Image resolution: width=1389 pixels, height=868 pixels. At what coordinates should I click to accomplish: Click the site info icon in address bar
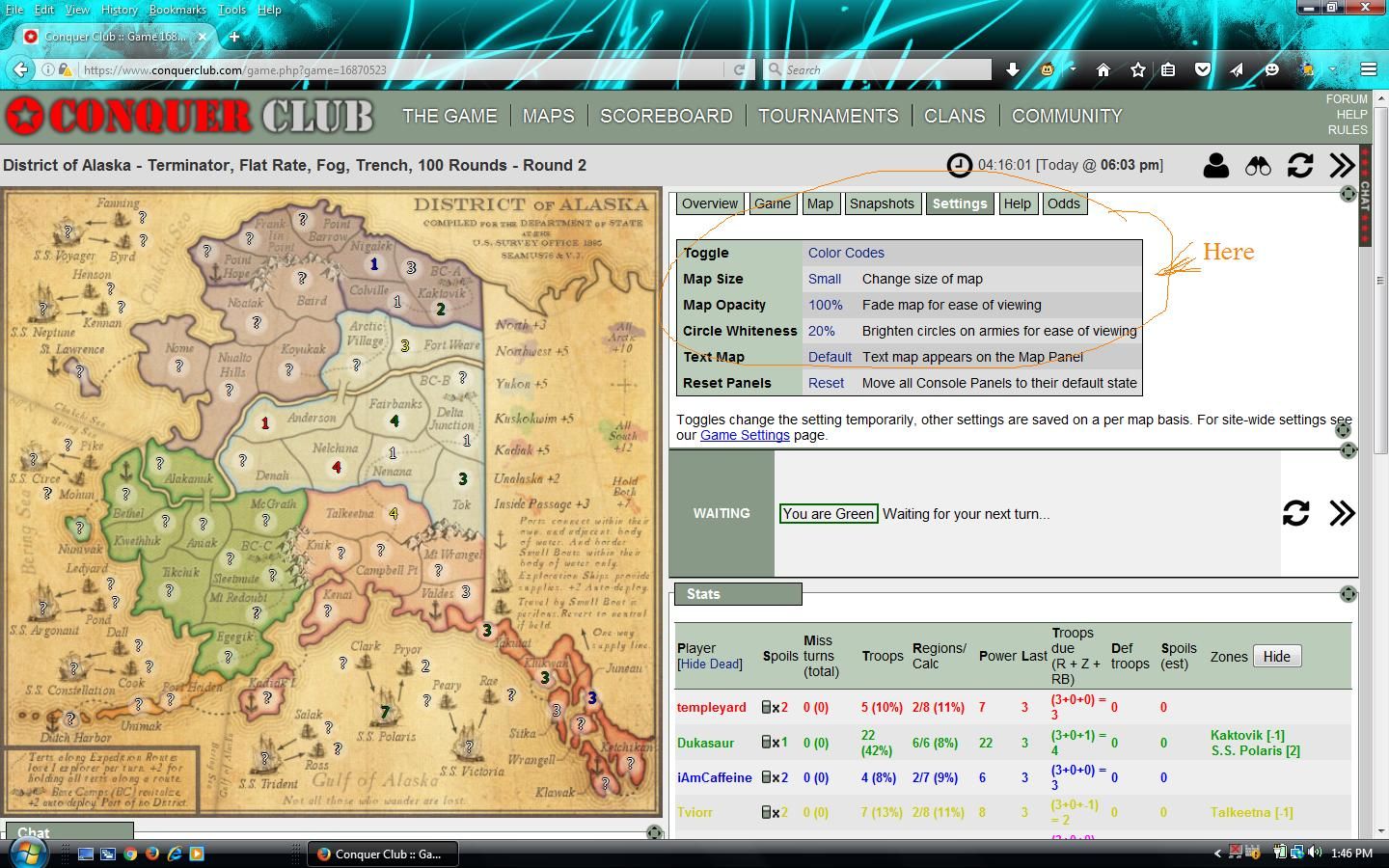pos(47,69)
